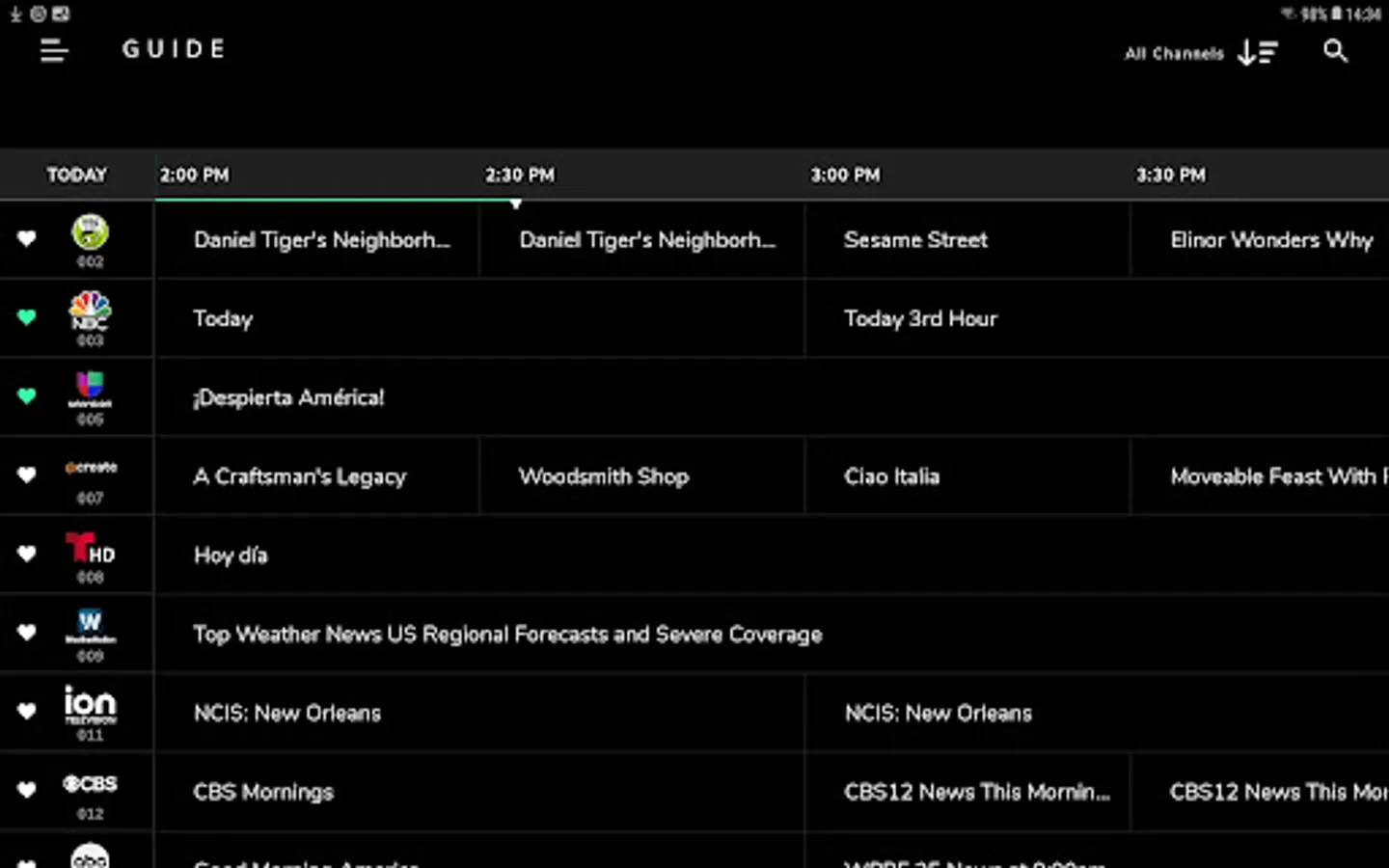Unfavorite NBC channel 003 heart
Viewport: 1389px width, 868px height.
[26, 317]
